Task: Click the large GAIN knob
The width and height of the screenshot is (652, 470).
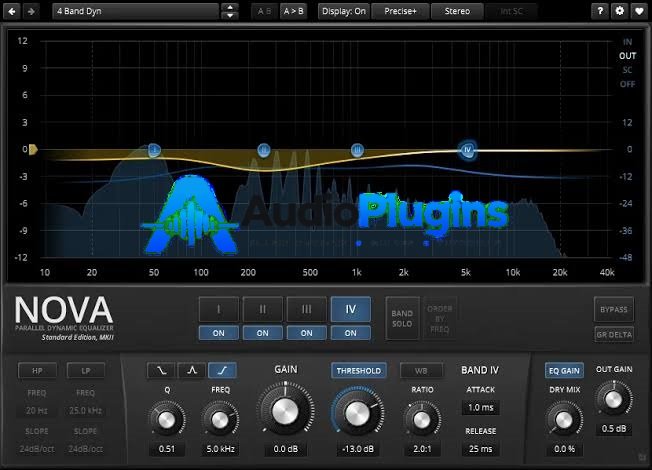Action: point(285,412)
